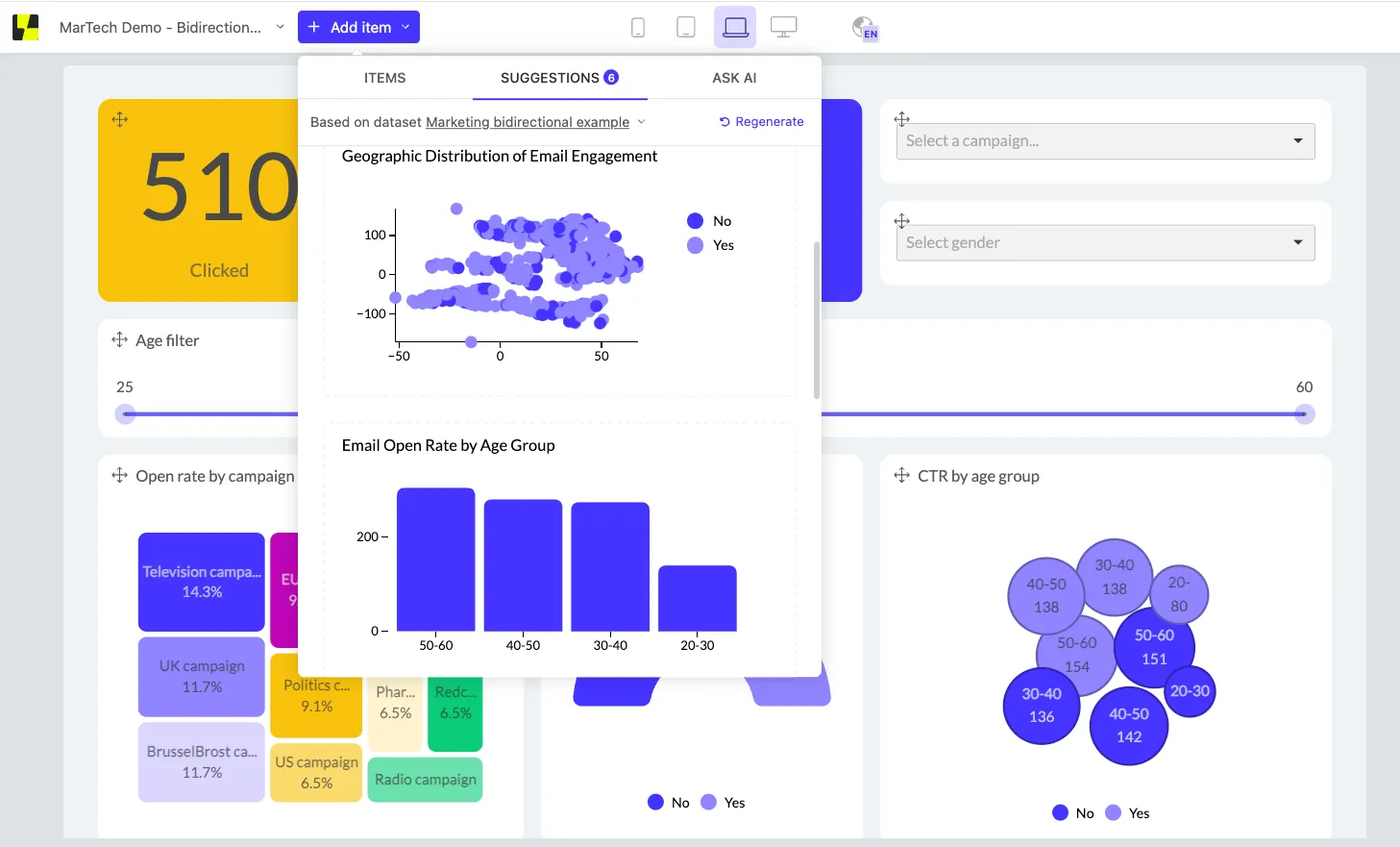The image size is (1400, 847).
Task: Click the suggestions panel vertical scrollbar
Action: (817, 320)
